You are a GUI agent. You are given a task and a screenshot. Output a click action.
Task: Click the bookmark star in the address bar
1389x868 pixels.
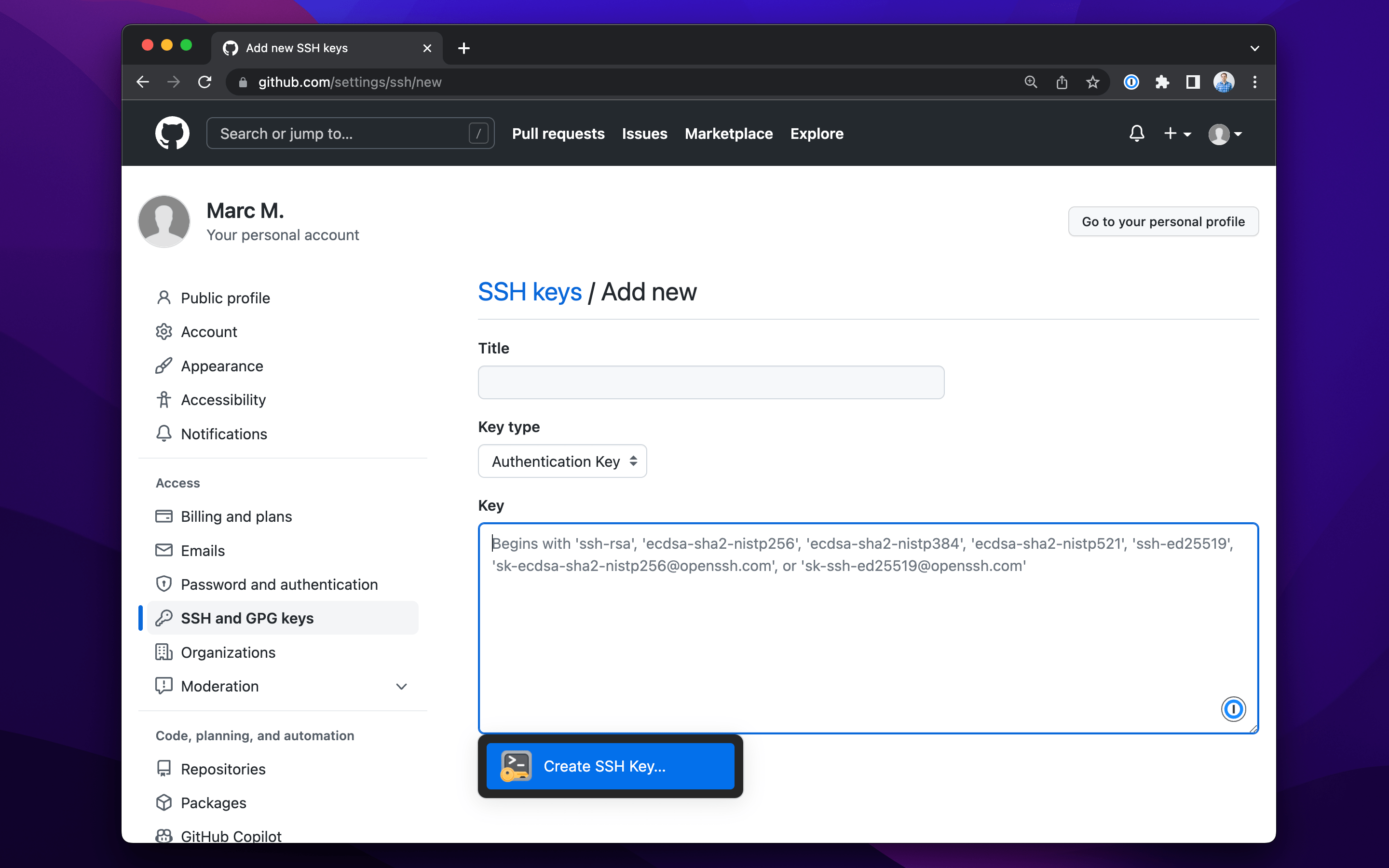1092,82
